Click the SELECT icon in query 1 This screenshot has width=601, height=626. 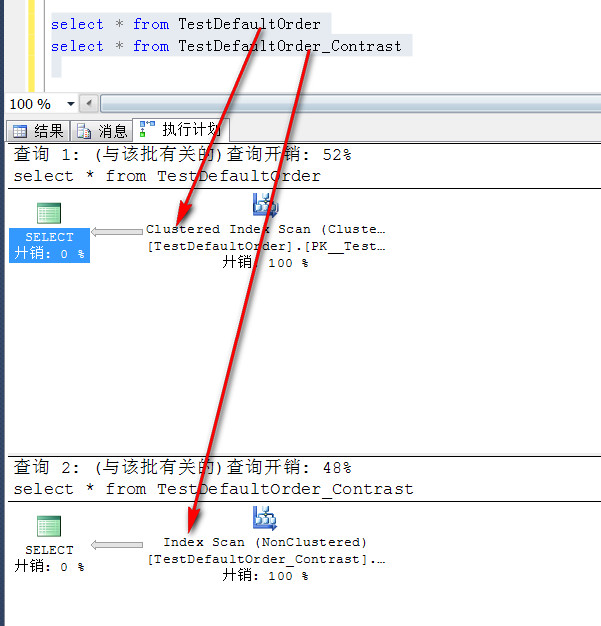point(49,213)
